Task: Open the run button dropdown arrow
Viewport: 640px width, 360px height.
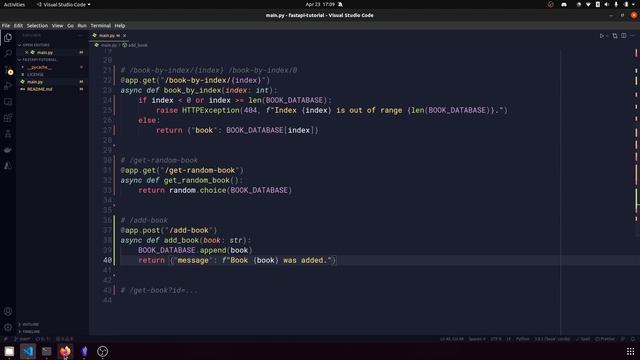Action: coord(607,36)
